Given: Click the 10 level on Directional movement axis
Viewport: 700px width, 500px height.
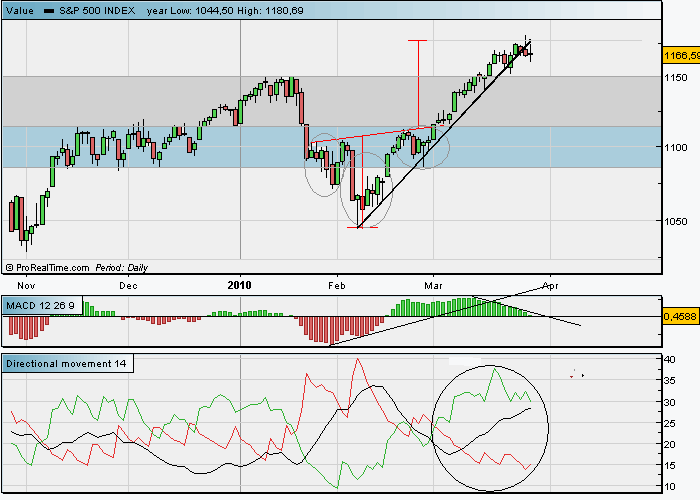Looking at the screenshot, I should point(670,487).
